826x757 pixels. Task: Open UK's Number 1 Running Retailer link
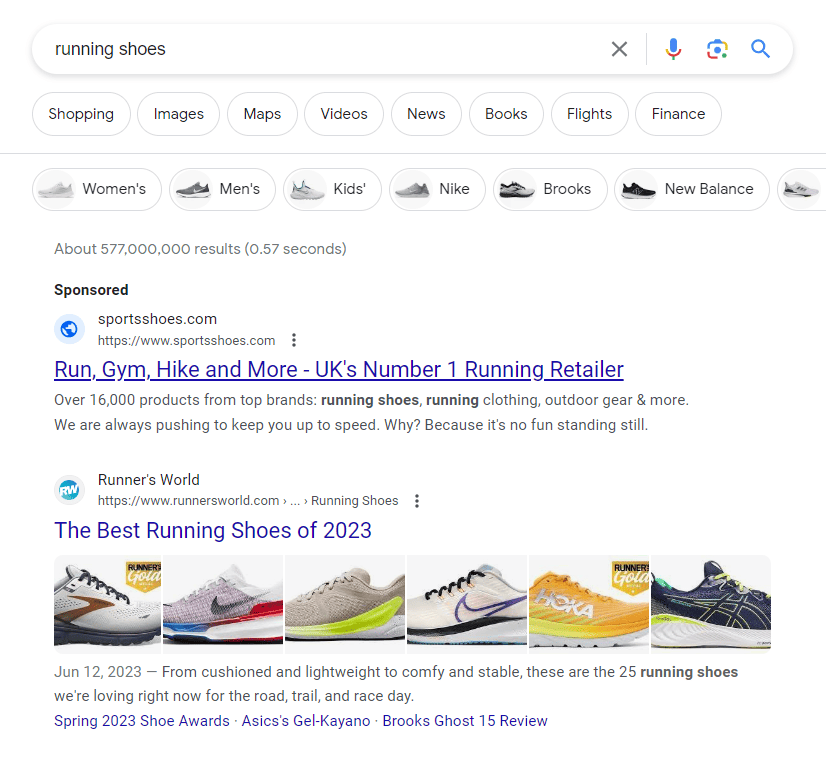tap(339, 369)
